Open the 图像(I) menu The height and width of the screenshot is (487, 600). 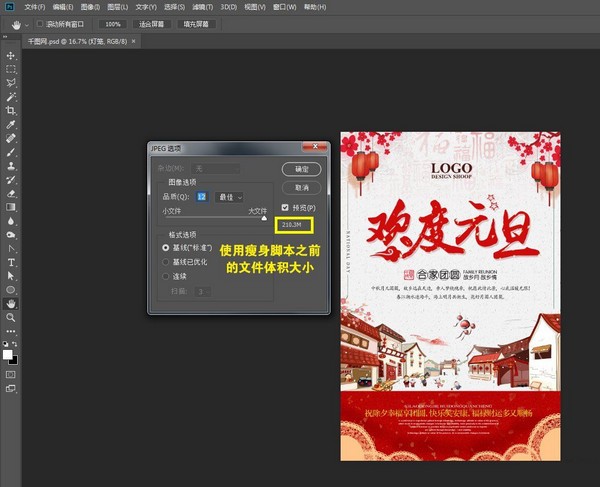click(90, 7)
